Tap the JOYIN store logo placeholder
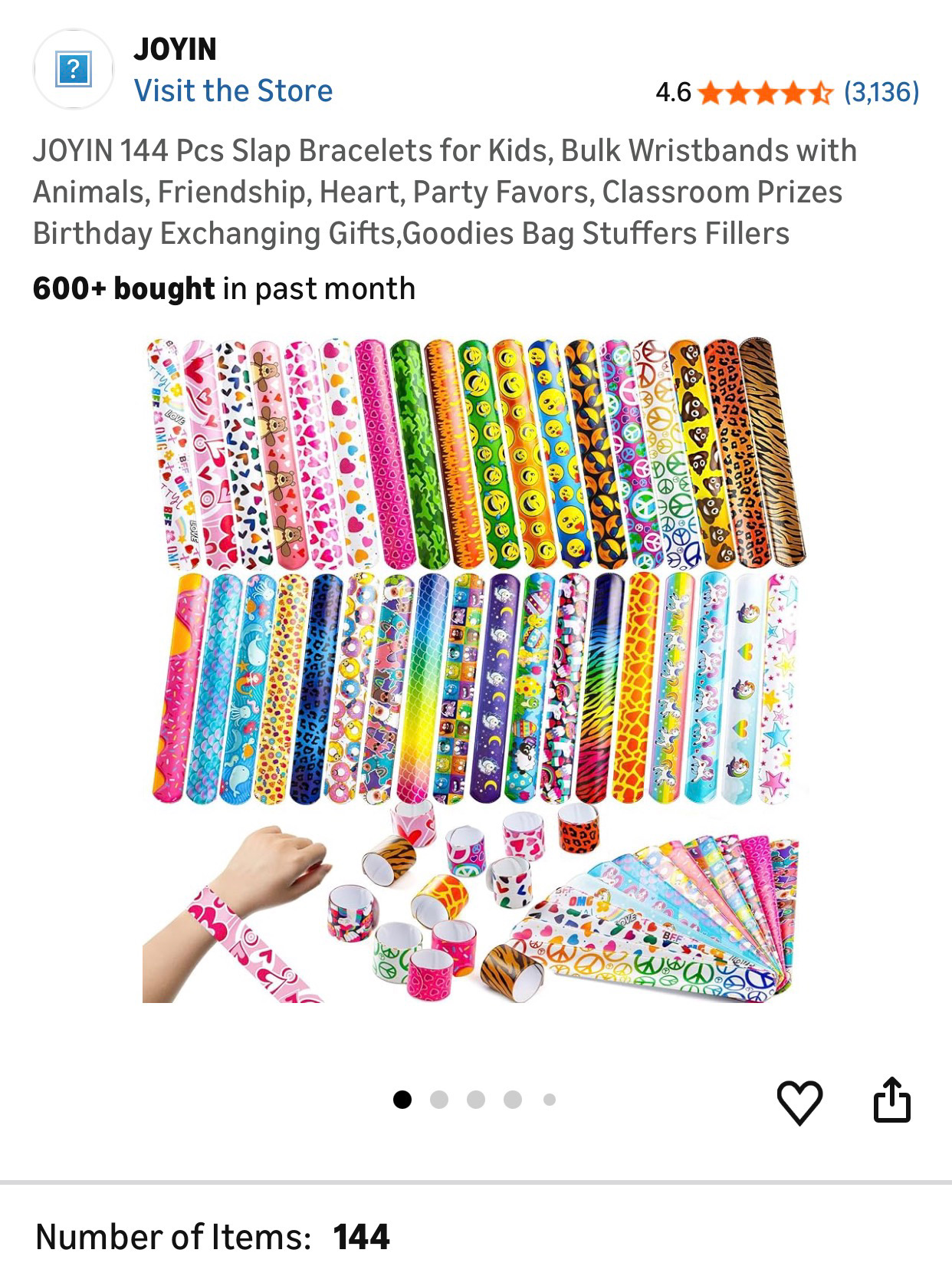 pyautogui.click(x=74, y=70)
